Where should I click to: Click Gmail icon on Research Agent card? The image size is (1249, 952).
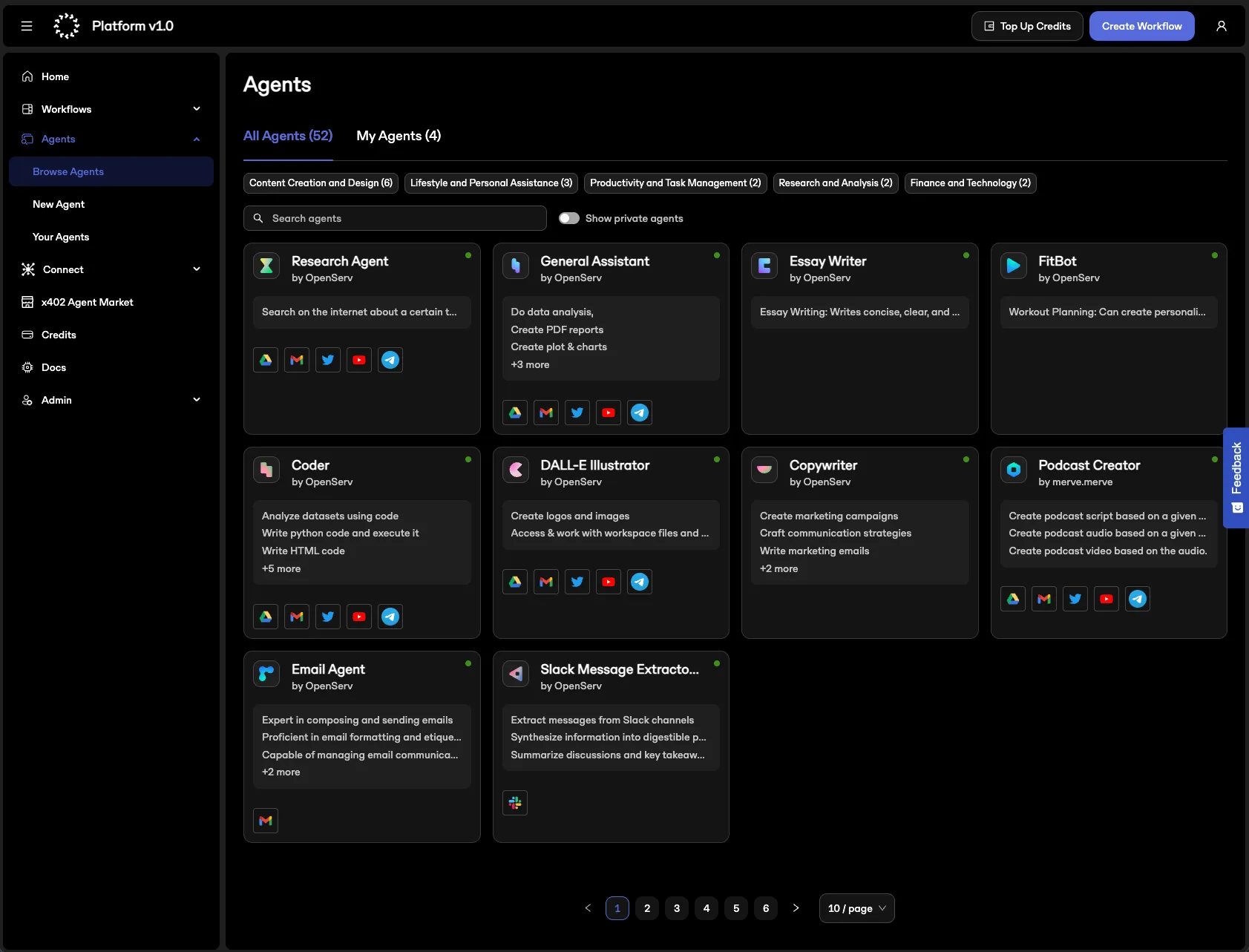pyautogui.click(x=297, y=360)
